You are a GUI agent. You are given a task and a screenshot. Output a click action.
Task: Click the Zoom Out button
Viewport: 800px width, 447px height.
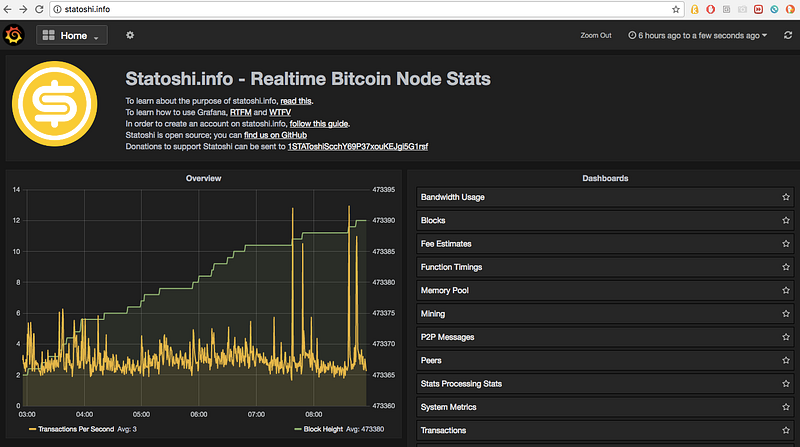595,35
